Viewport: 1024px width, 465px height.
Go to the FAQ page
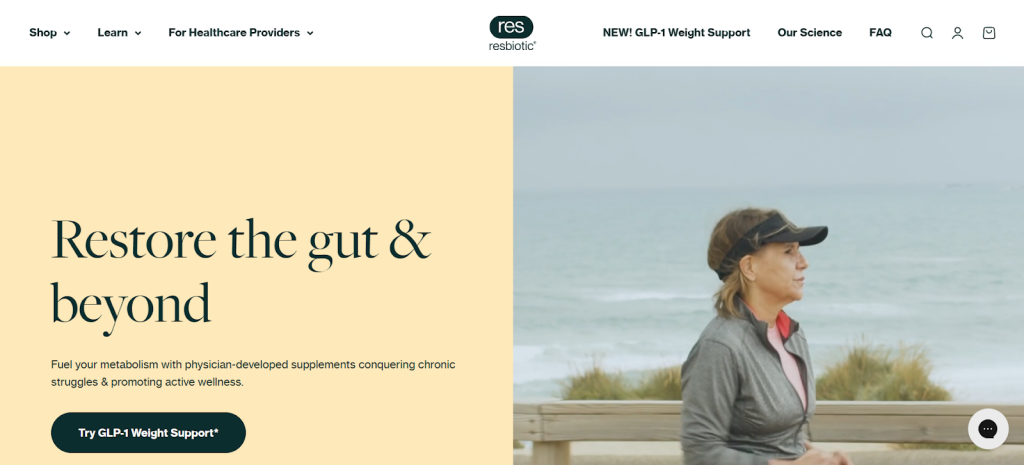880,33
